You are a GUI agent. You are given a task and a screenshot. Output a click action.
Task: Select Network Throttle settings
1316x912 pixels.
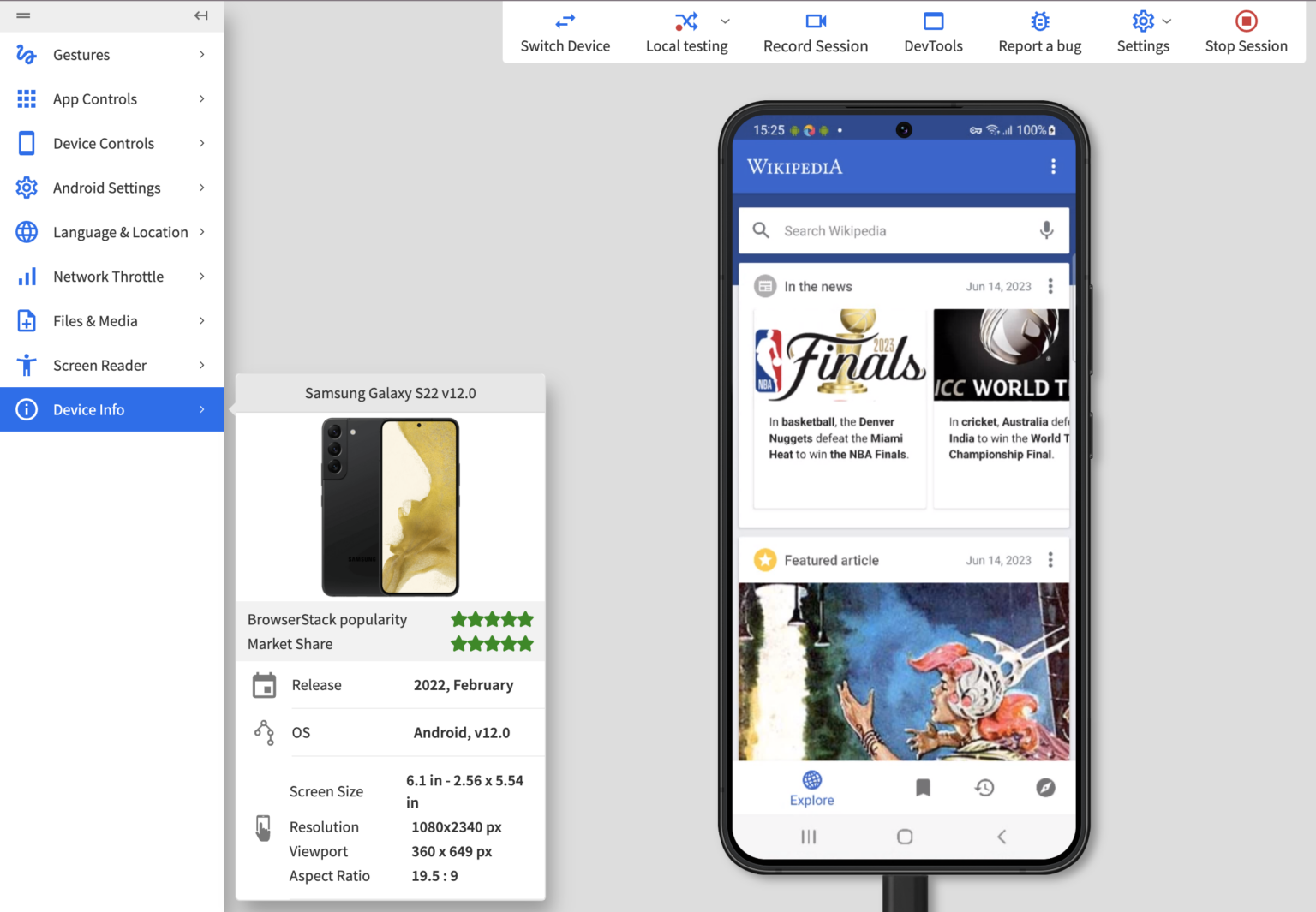coord(108,276)
